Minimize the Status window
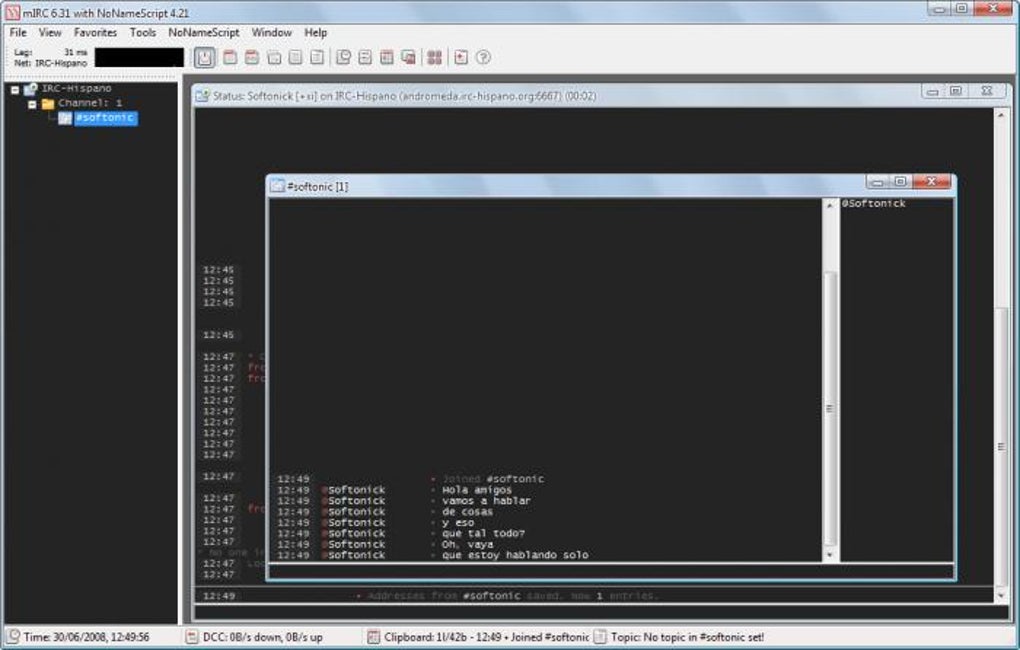This screenshot has height=650, width=1020. tap(932, 91)
